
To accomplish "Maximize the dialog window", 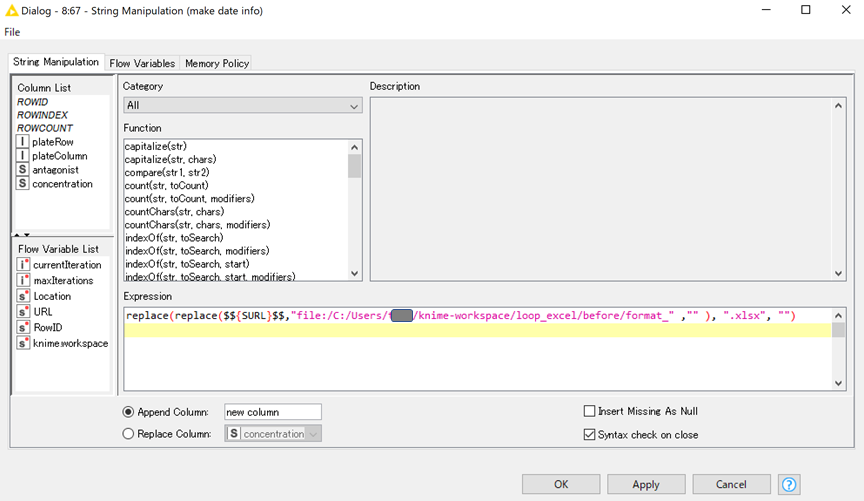I will (x=806, y=10).
